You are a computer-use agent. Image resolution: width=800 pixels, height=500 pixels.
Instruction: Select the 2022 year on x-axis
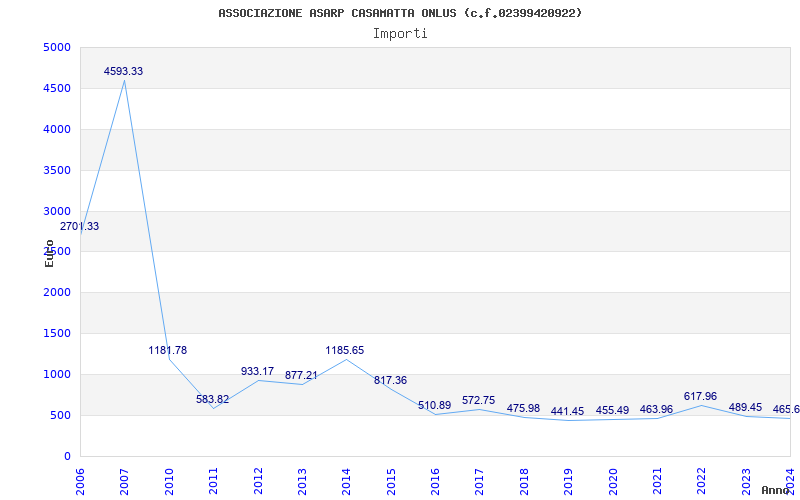click(x=702, y=480)
